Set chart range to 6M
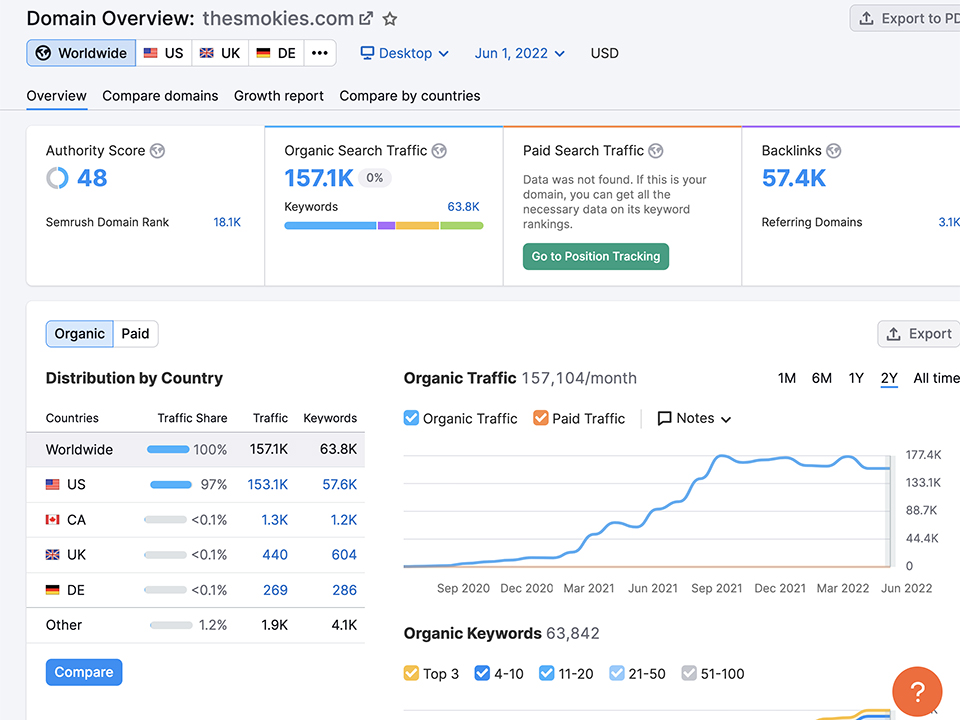The width and height of the screenshot is (960, 720). 822,378
